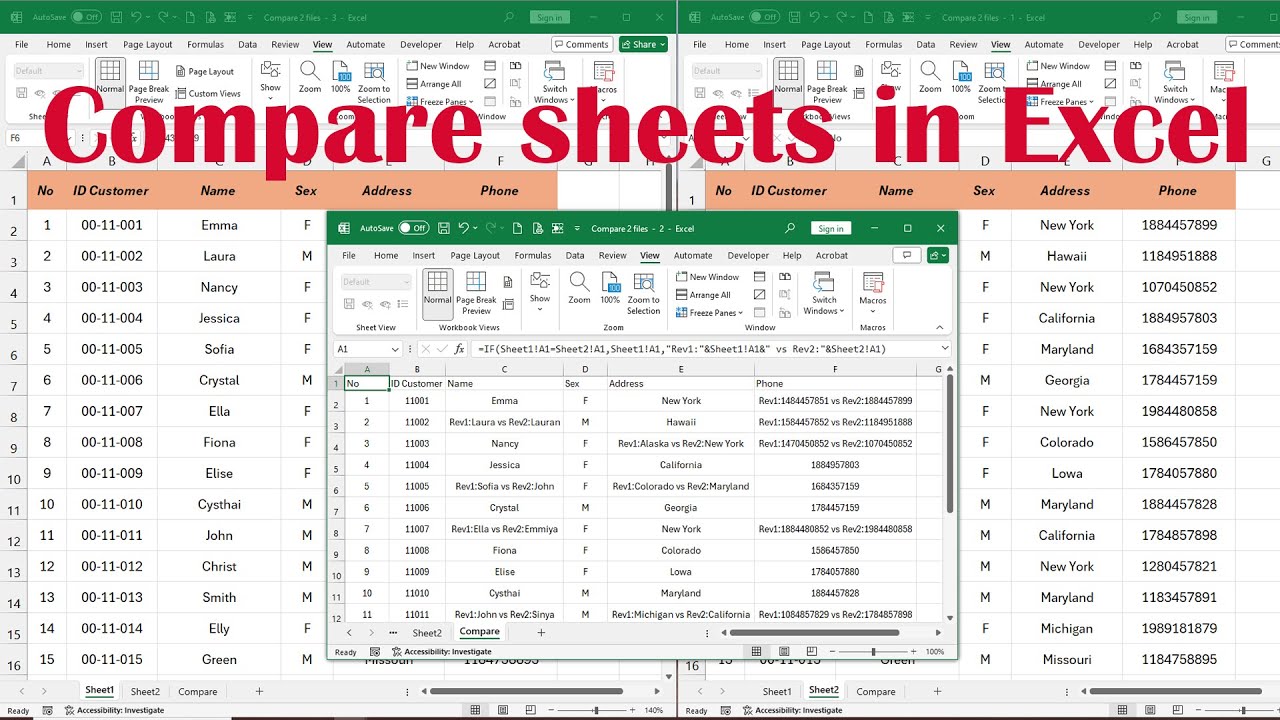
Task: Click Accessibility Investigate in front window status bar
Action: tap(442, 652)
